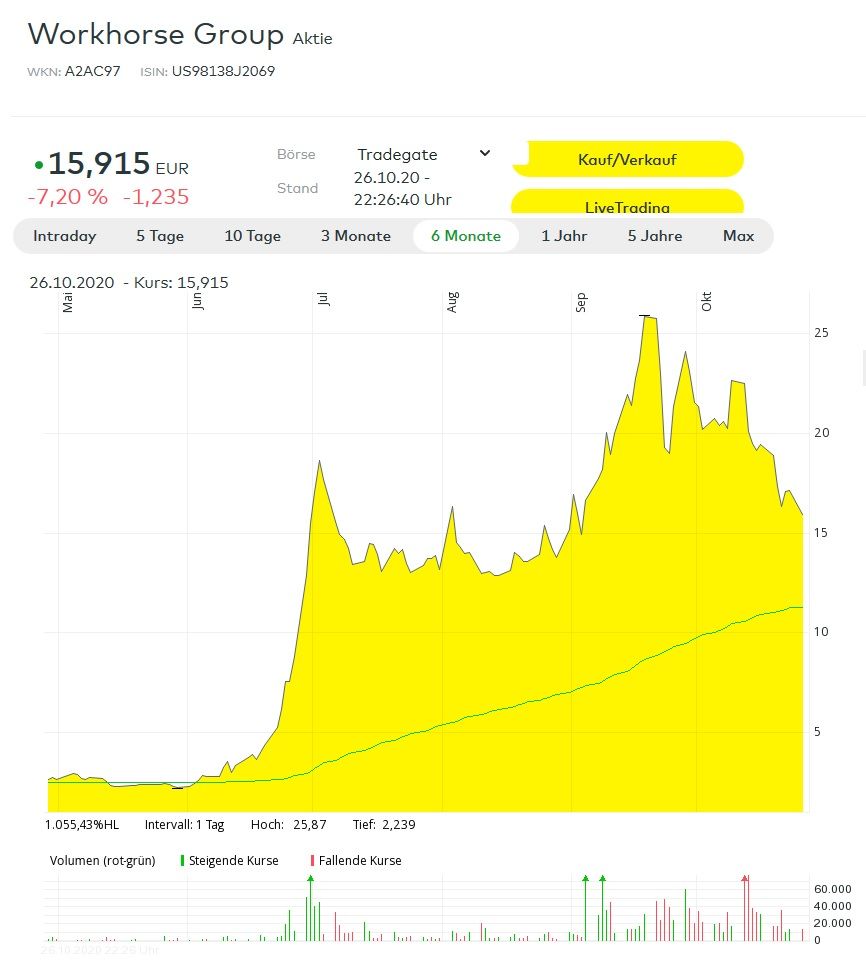Viewport: 866px width, 971px height.
Task: Click the ISIN number US98138J2069
Action: coord(223,71)
